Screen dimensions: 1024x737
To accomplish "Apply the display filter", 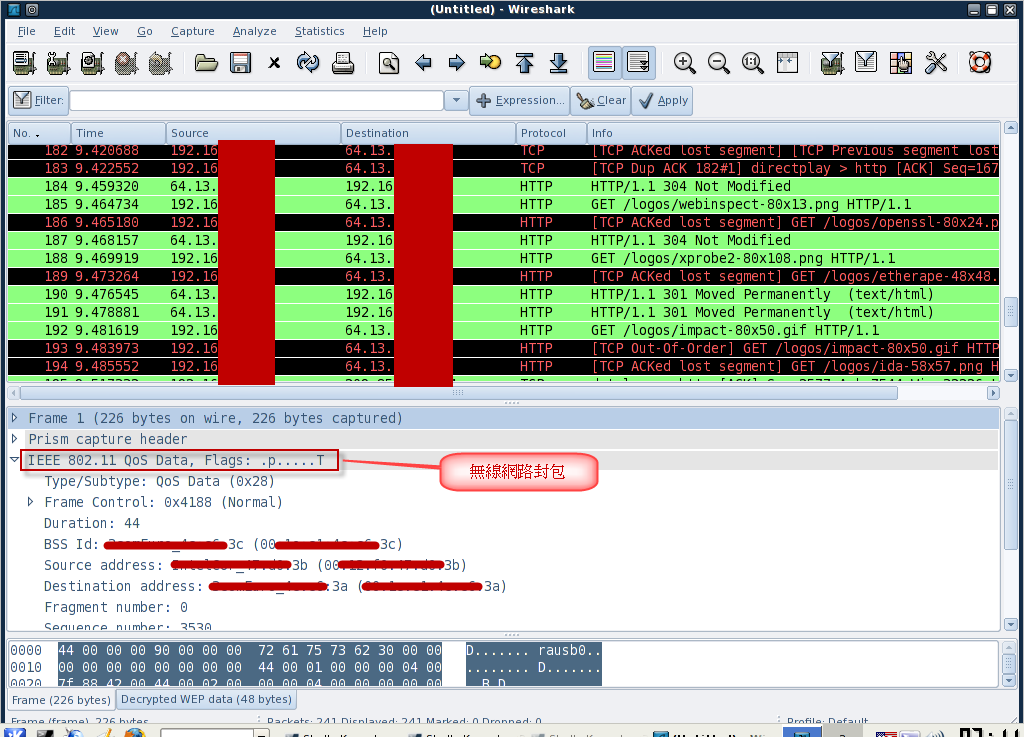I will point(662,101).
